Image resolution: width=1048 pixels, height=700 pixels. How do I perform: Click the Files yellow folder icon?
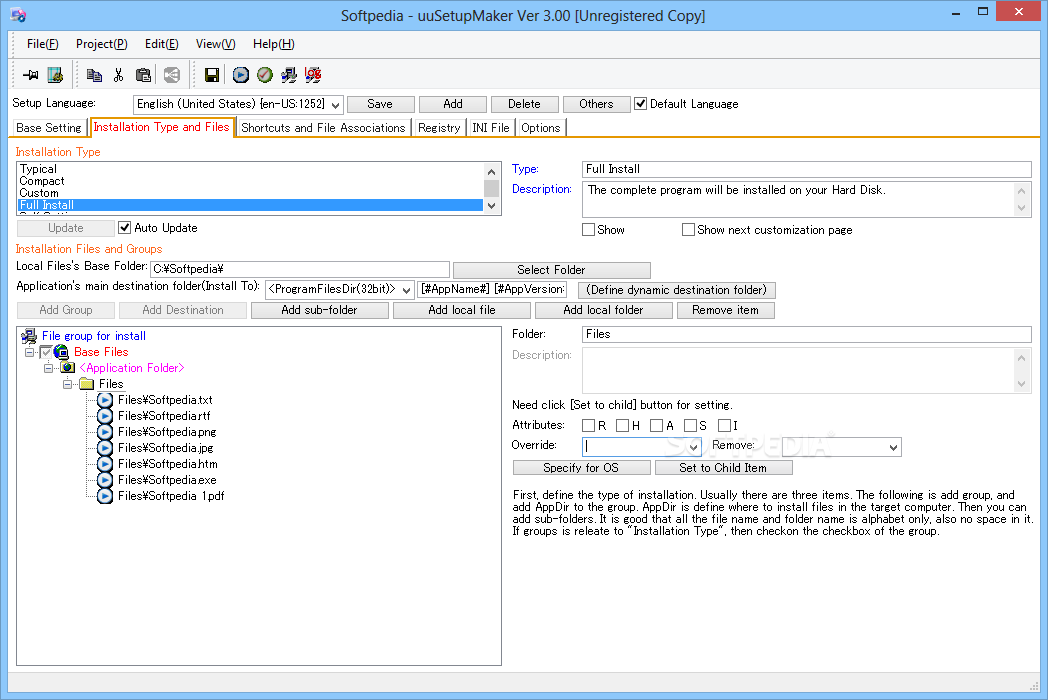[86, 384]
